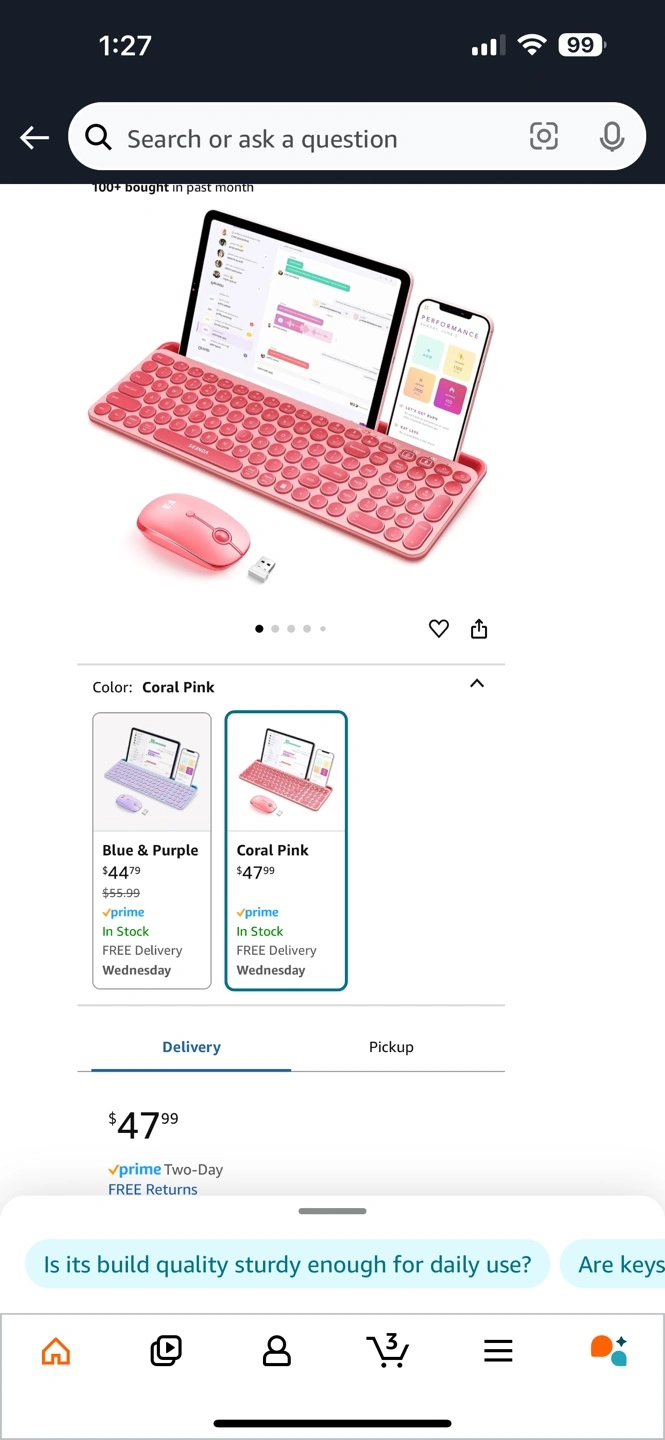
Task: Open the hamburger menu icon
Action: pos(498,1351)
